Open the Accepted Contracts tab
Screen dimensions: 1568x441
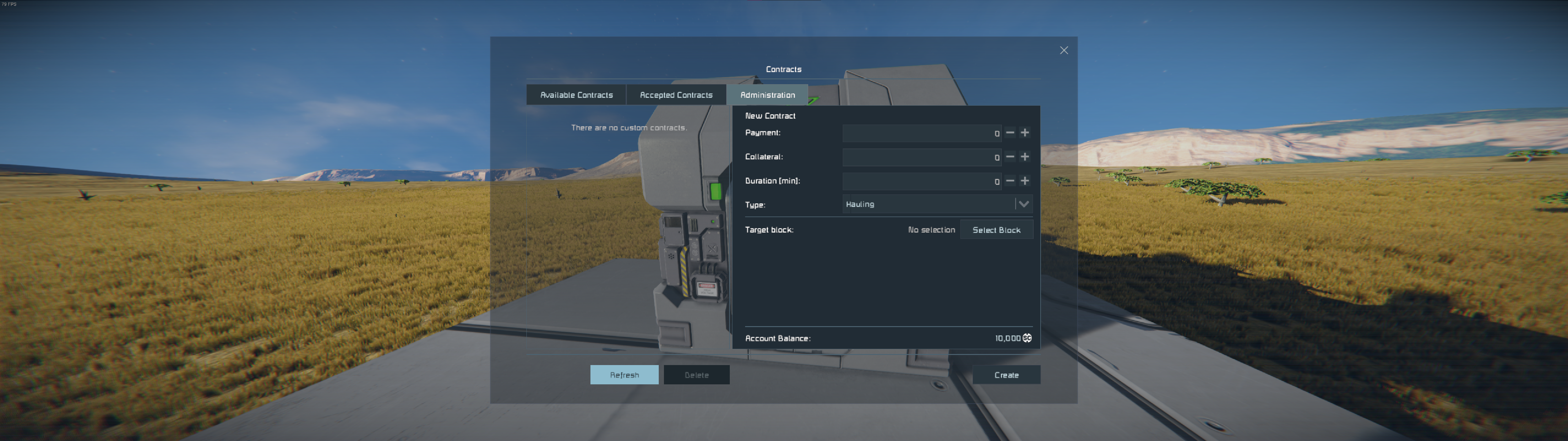pos(676,95)
